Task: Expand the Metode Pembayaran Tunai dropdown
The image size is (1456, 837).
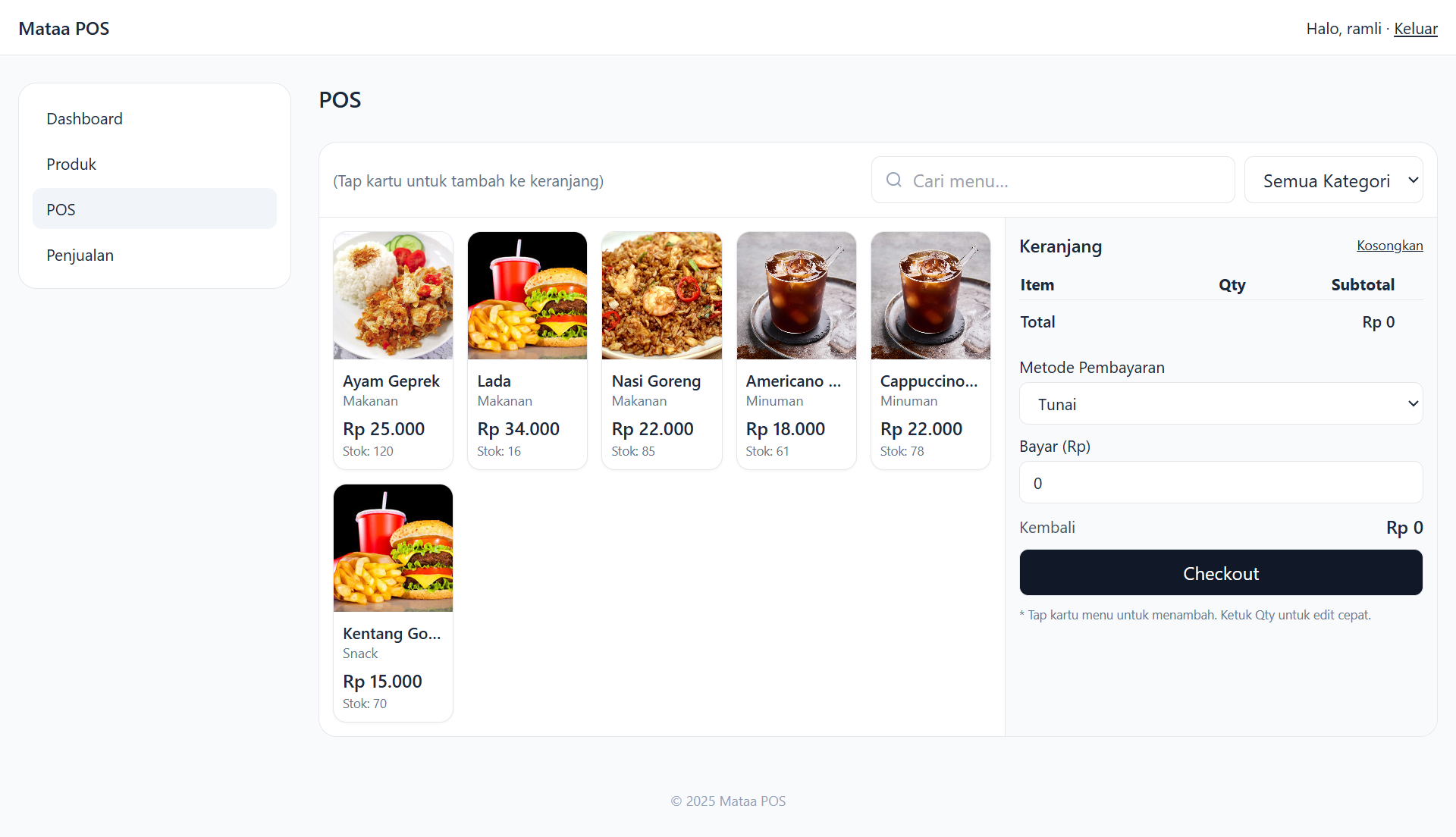Action: (1221, 404)
